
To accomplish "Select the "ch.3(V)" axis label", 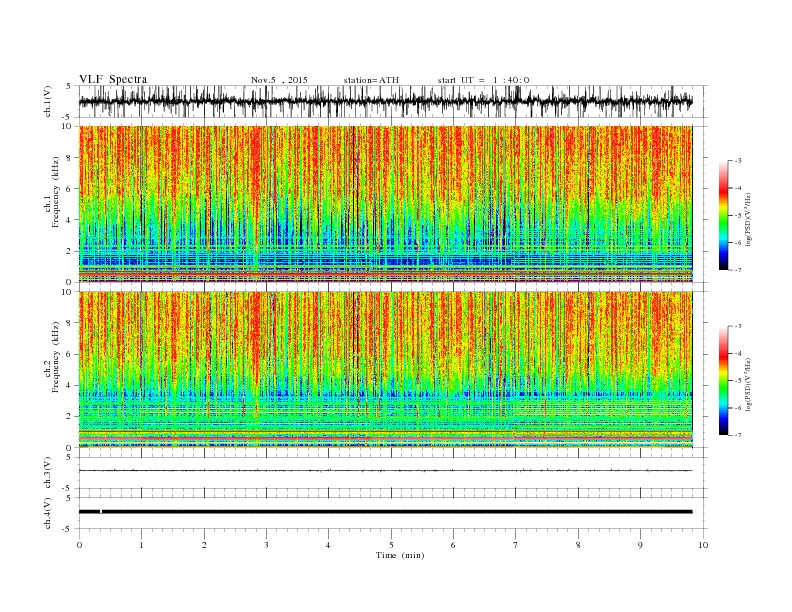I will pyautogui.click(x=48, y=473).
